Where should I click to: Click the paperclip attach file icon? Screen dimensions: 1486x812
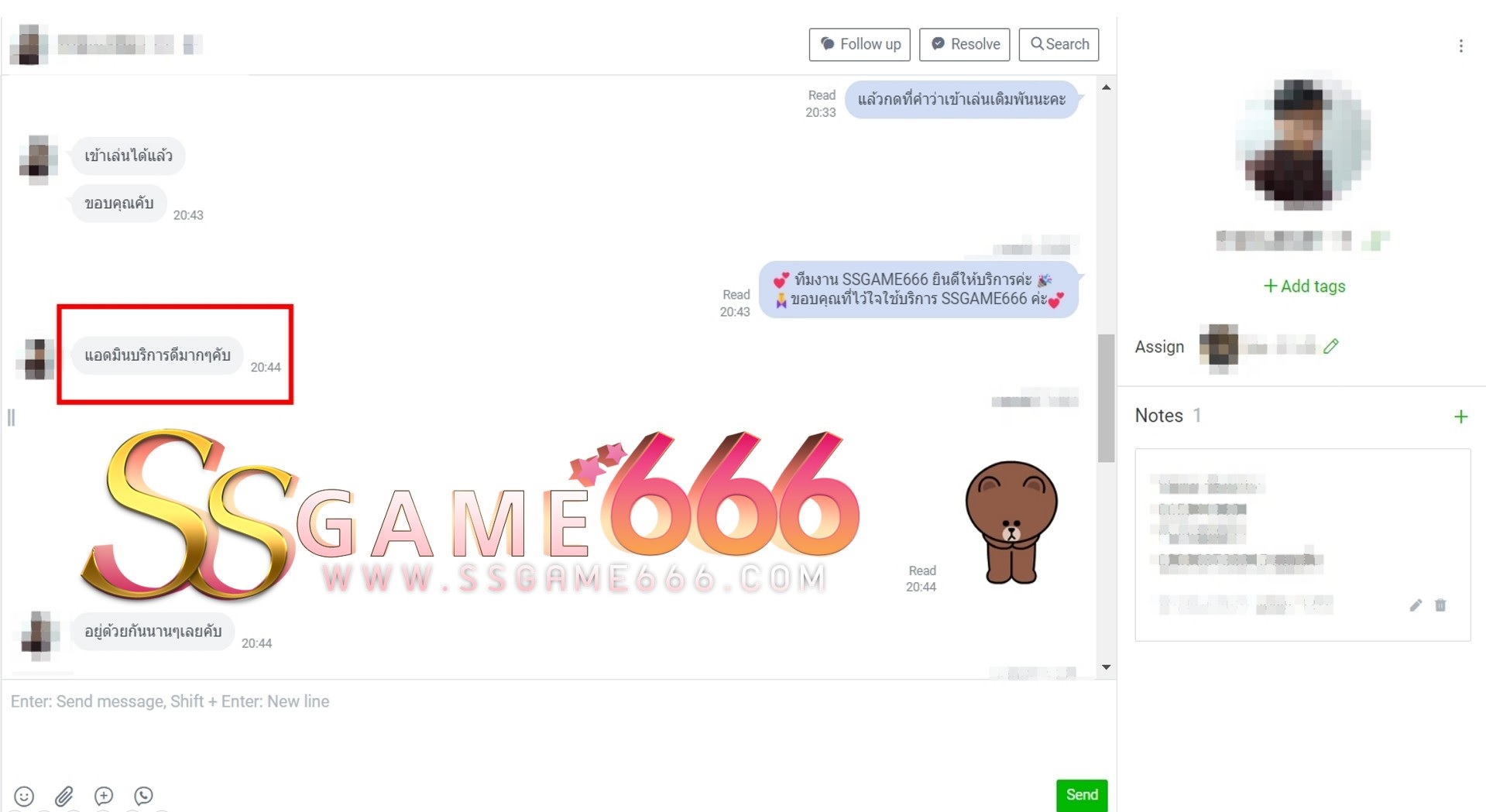(x=64, y=796)
